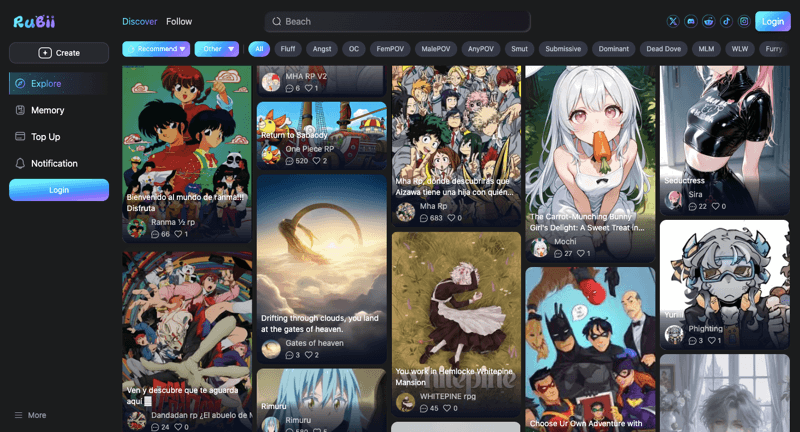The height and width of the screenshot is (432, 800).
Task: Open the Instagram social icon
Action: pyautogui.click(x=743, y=21)
